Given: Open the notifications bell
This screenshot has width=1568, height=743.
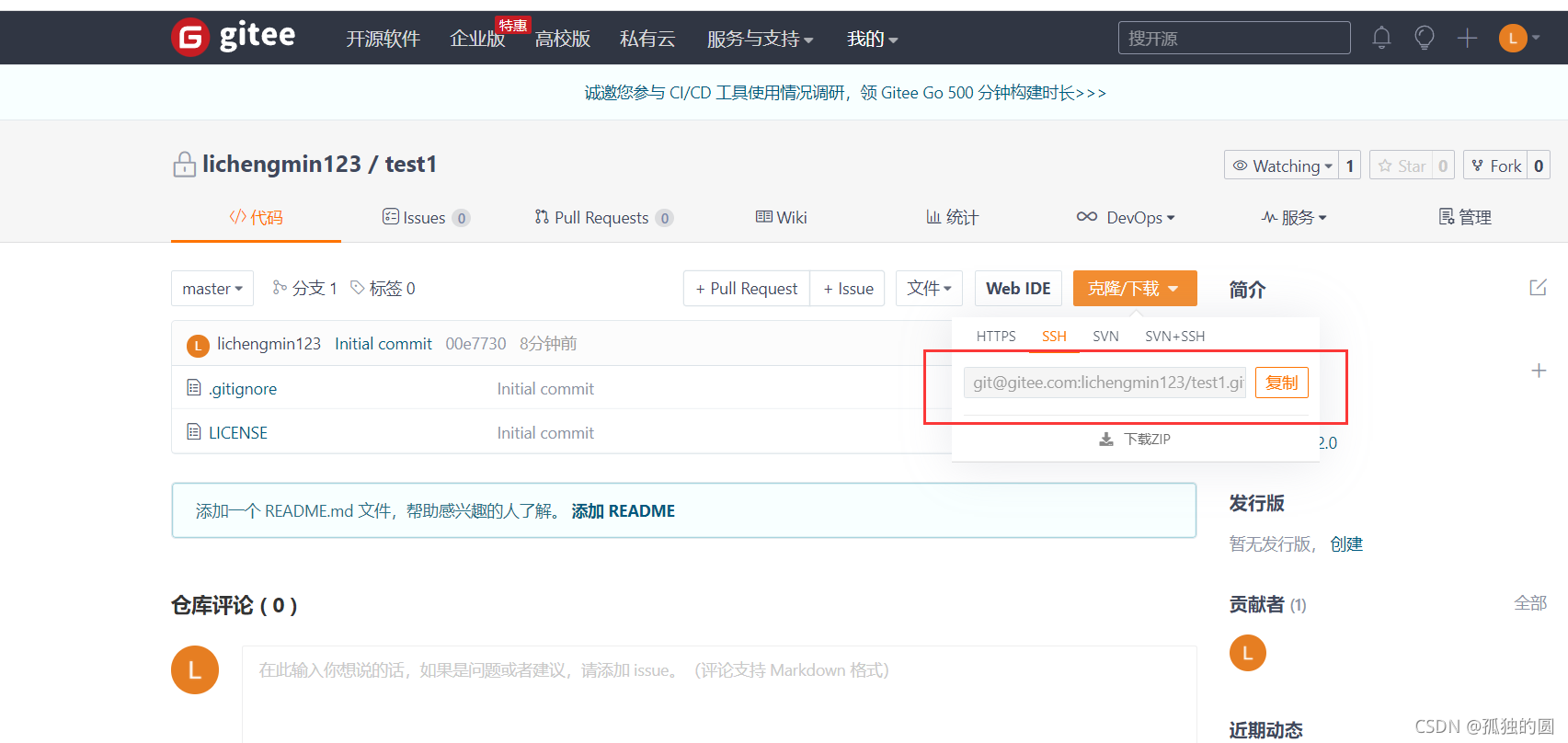Looking at the screenshot, I should click(1381, 38).
